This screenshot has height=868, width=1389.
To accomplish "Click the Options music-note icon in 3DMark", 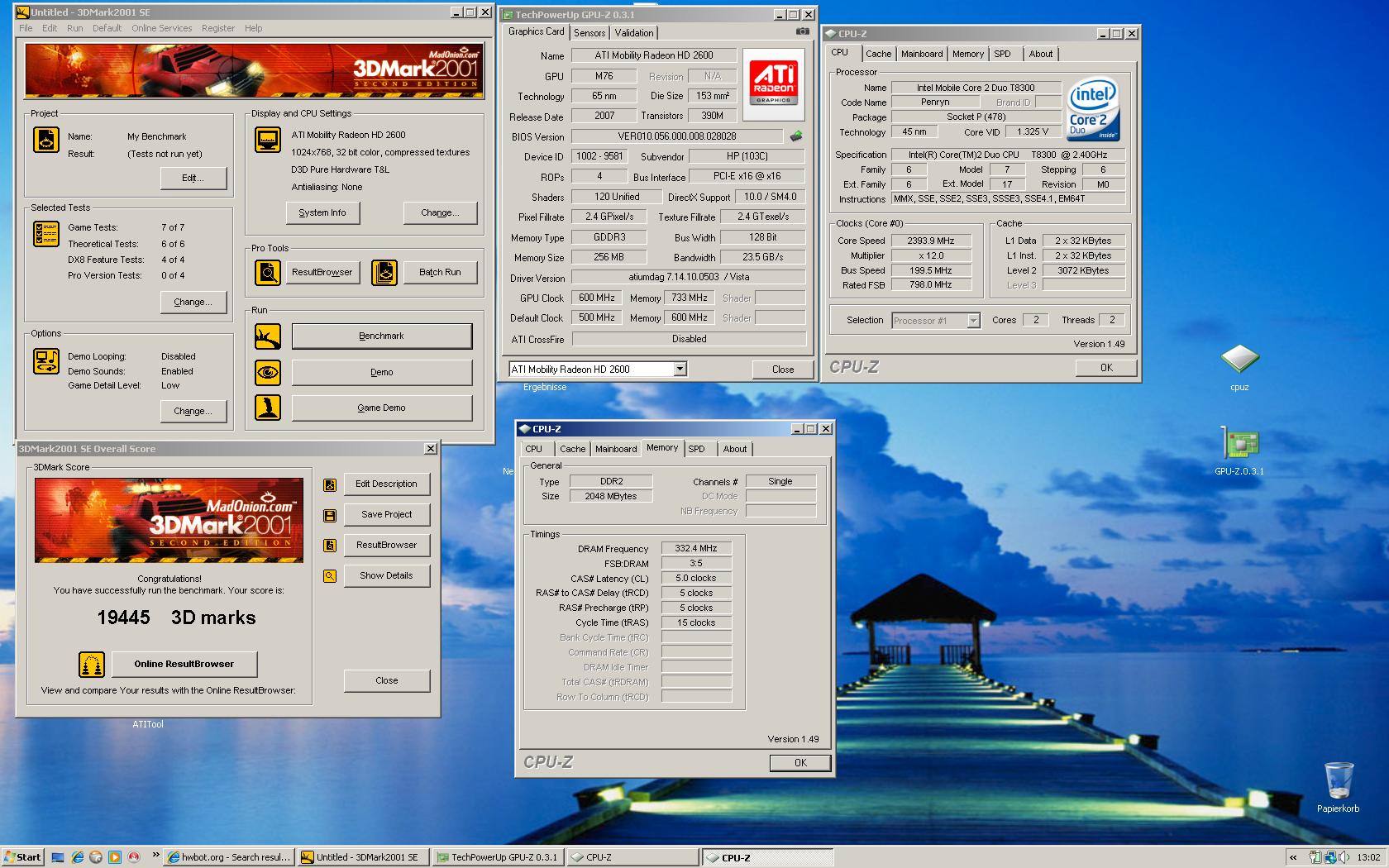I will click(x=45, y=361).
